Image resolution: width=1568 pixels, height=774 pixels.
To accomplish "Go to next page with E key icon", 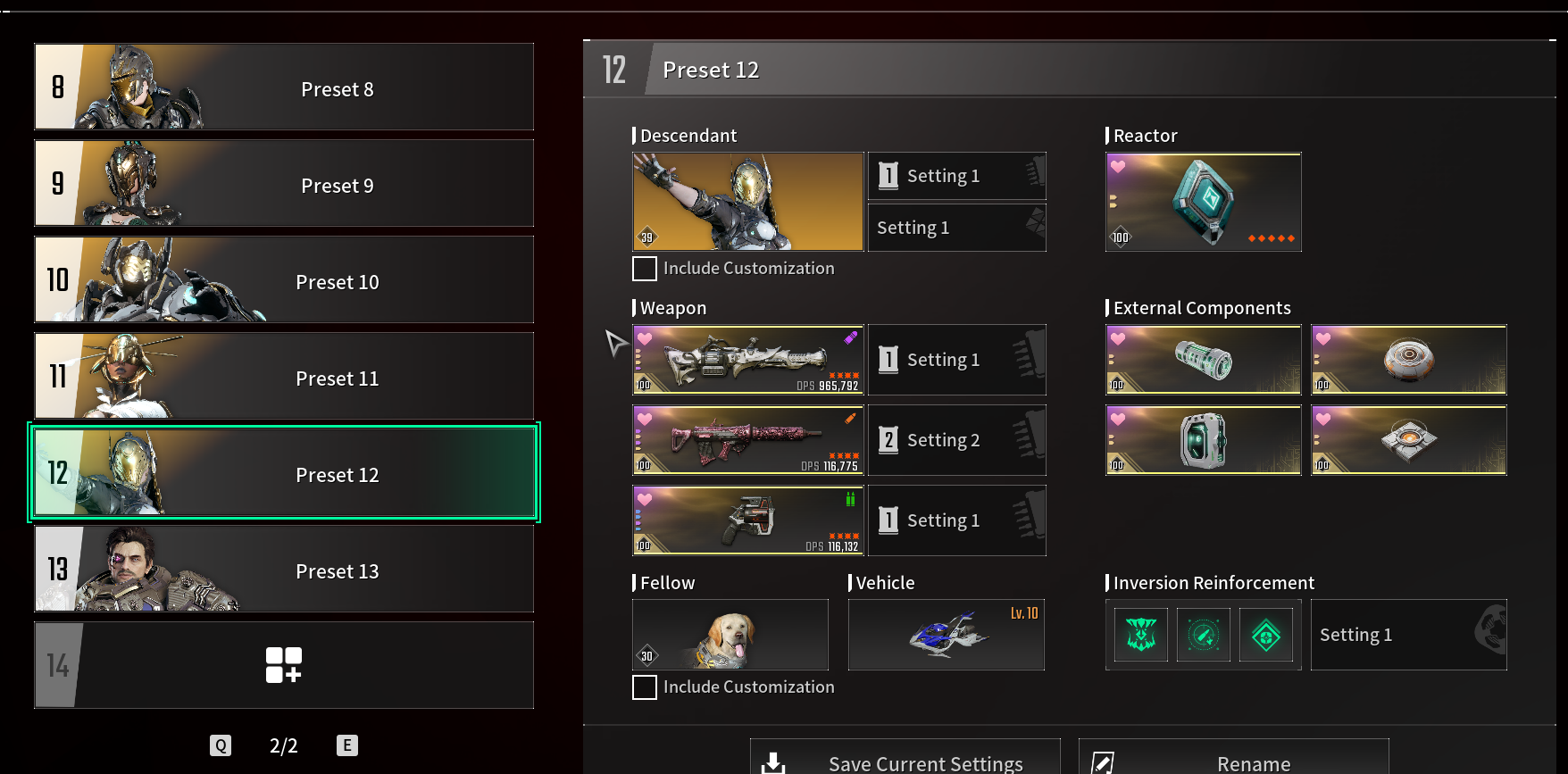I will (347, 745).
